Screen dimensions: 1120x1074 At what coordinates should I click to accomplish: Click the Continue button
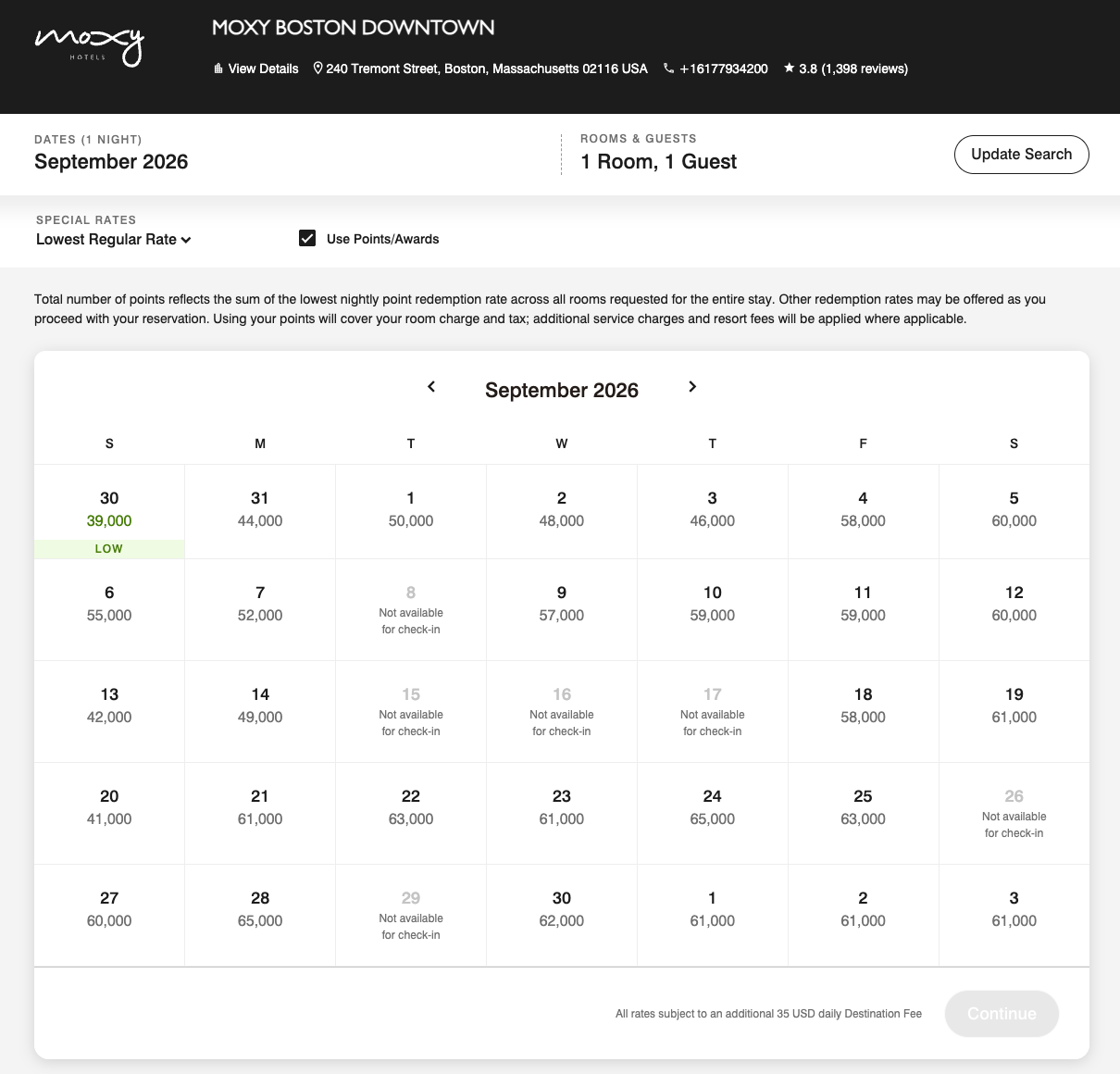(x=1002, y=1014)
